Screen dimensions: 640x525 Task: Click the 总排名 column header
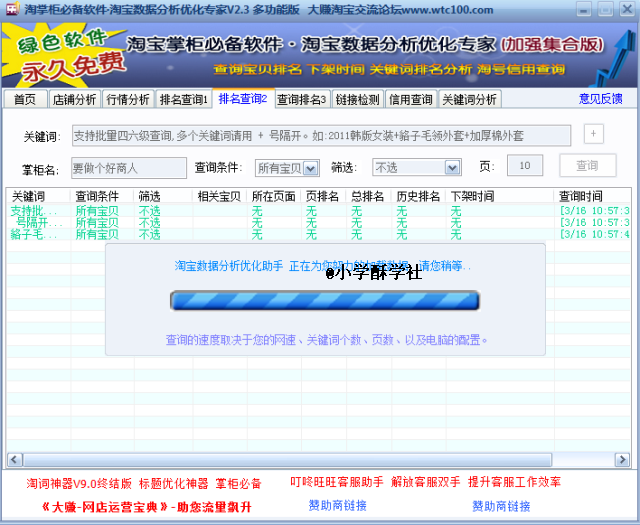pos(369,196)
